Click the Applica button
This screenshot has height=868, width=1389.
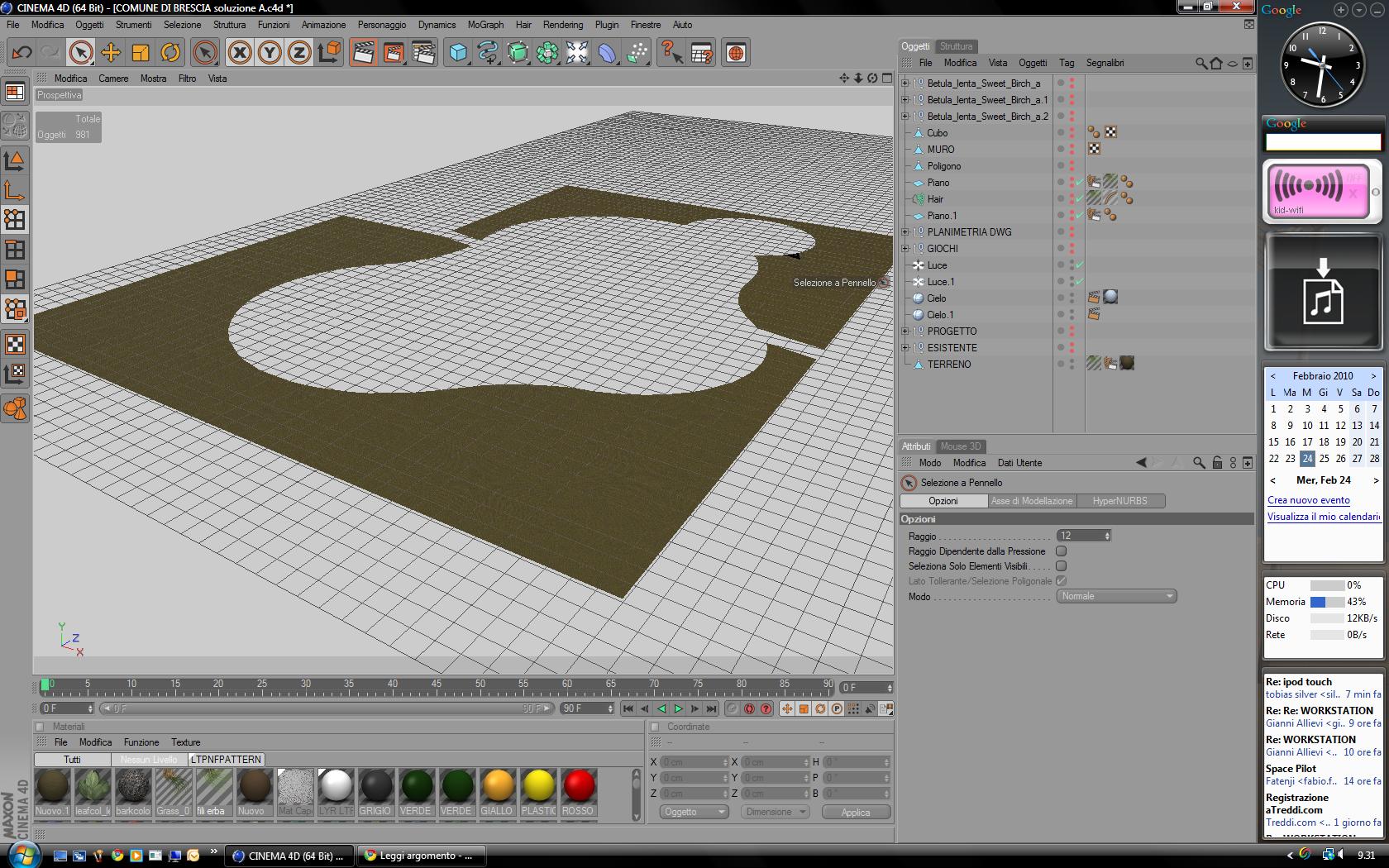(855, 812)
